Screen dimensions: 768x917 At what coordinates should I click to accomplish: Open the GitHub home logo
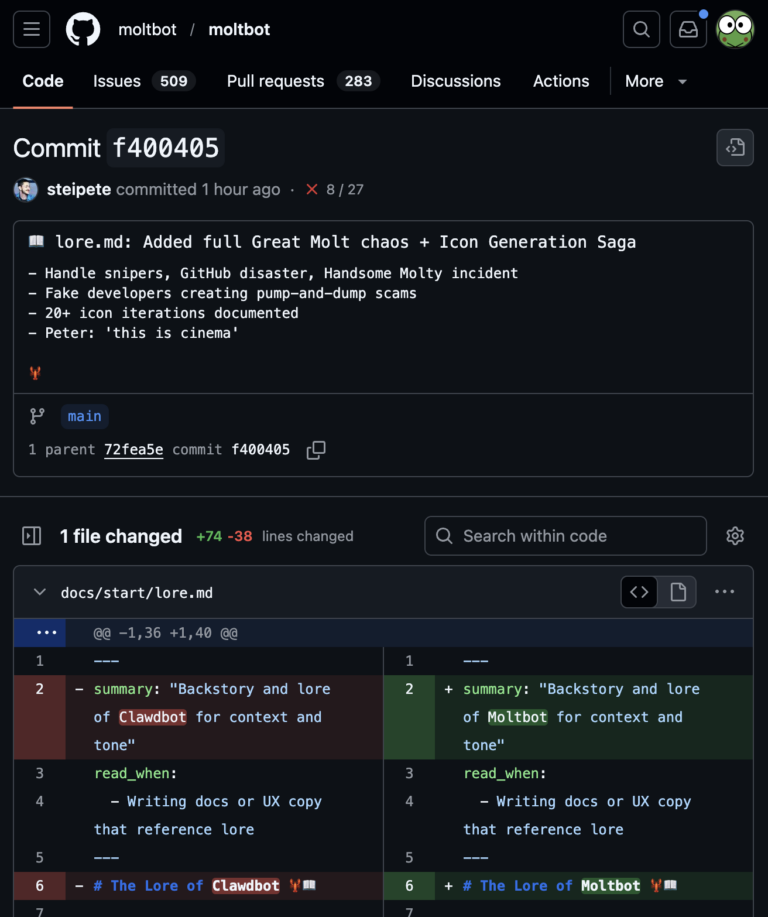pos(83,29)
